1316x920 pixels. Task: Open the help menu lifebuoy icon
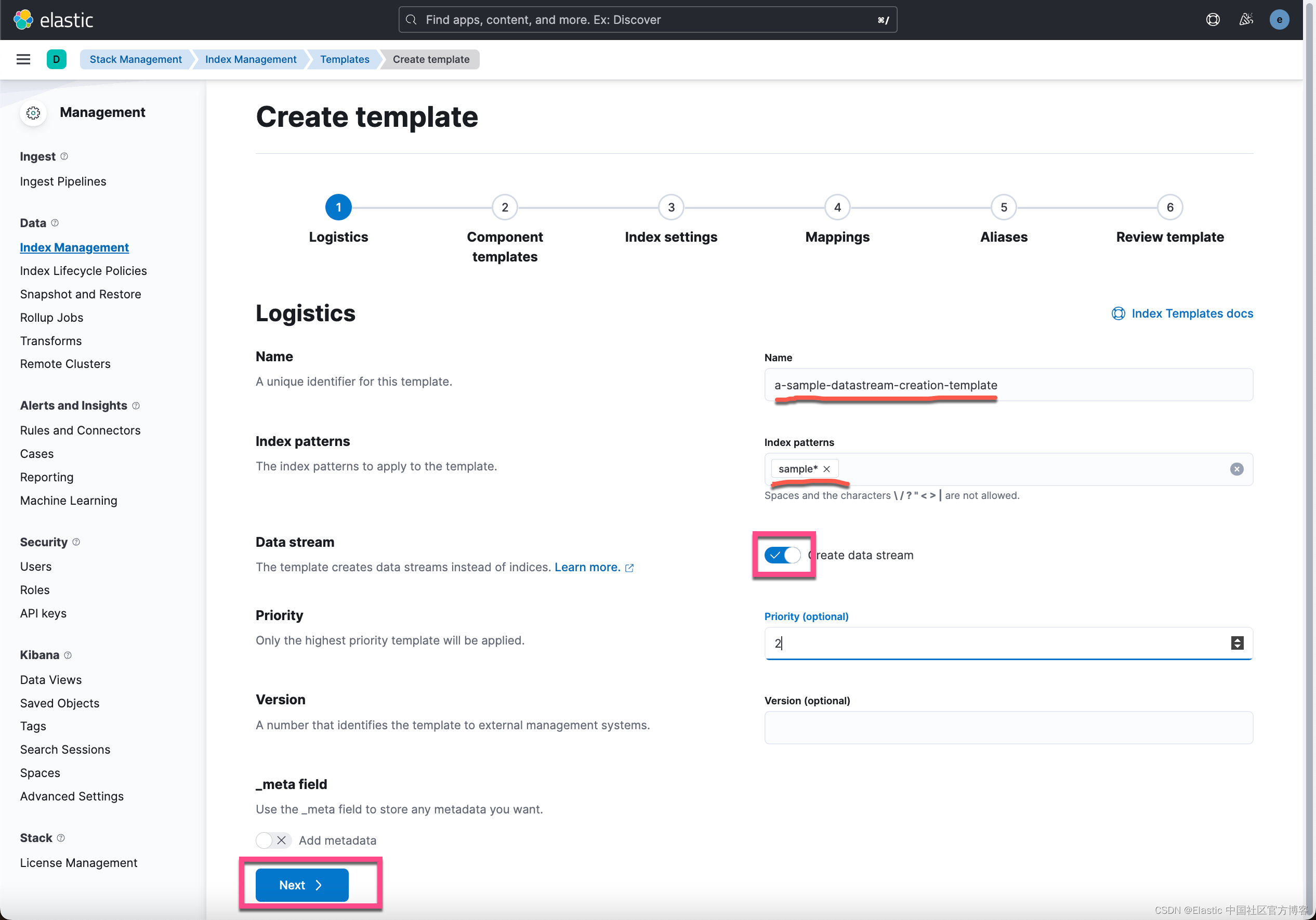pyautogui.click(x=1213, y=19)
